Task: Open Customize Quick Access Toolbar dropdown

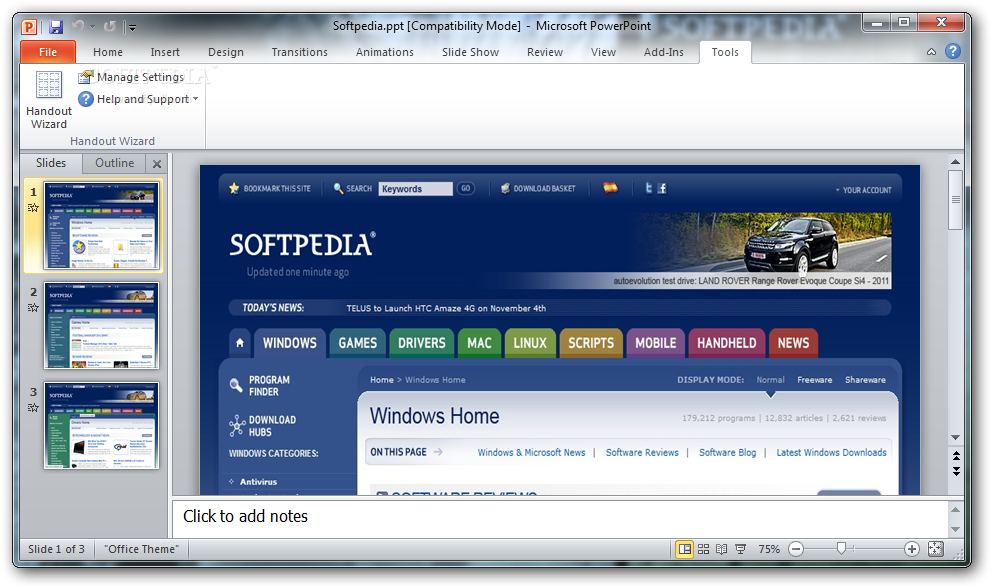Action: 132,27
